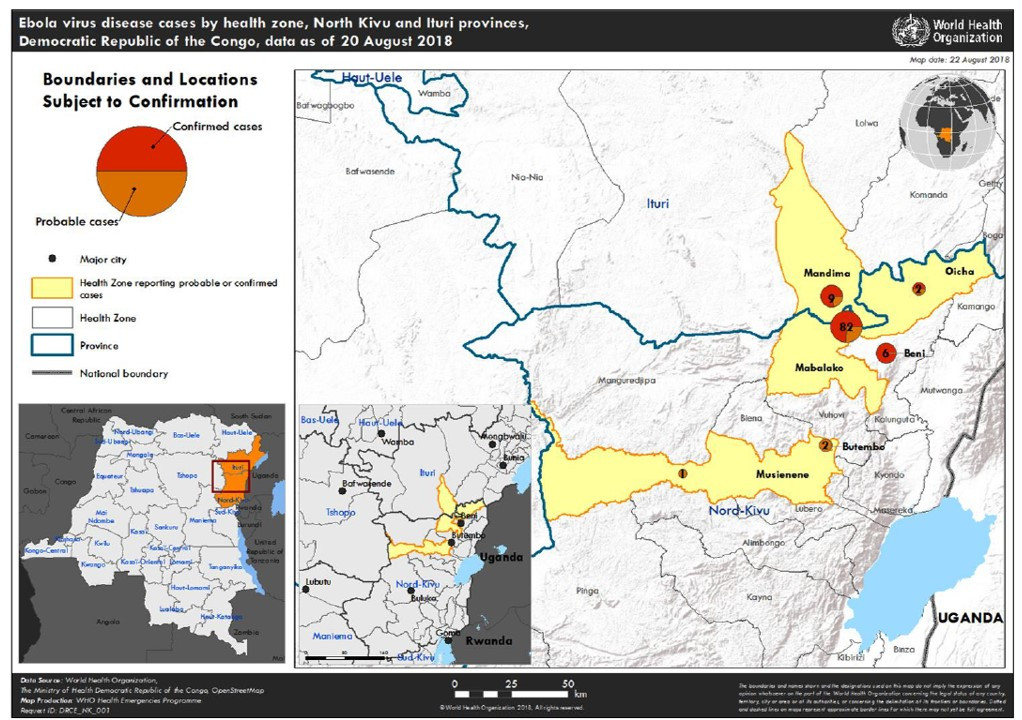
Task: Click the yellow Health Zone reporting cases swatch
Action: [x=51, y=288]
